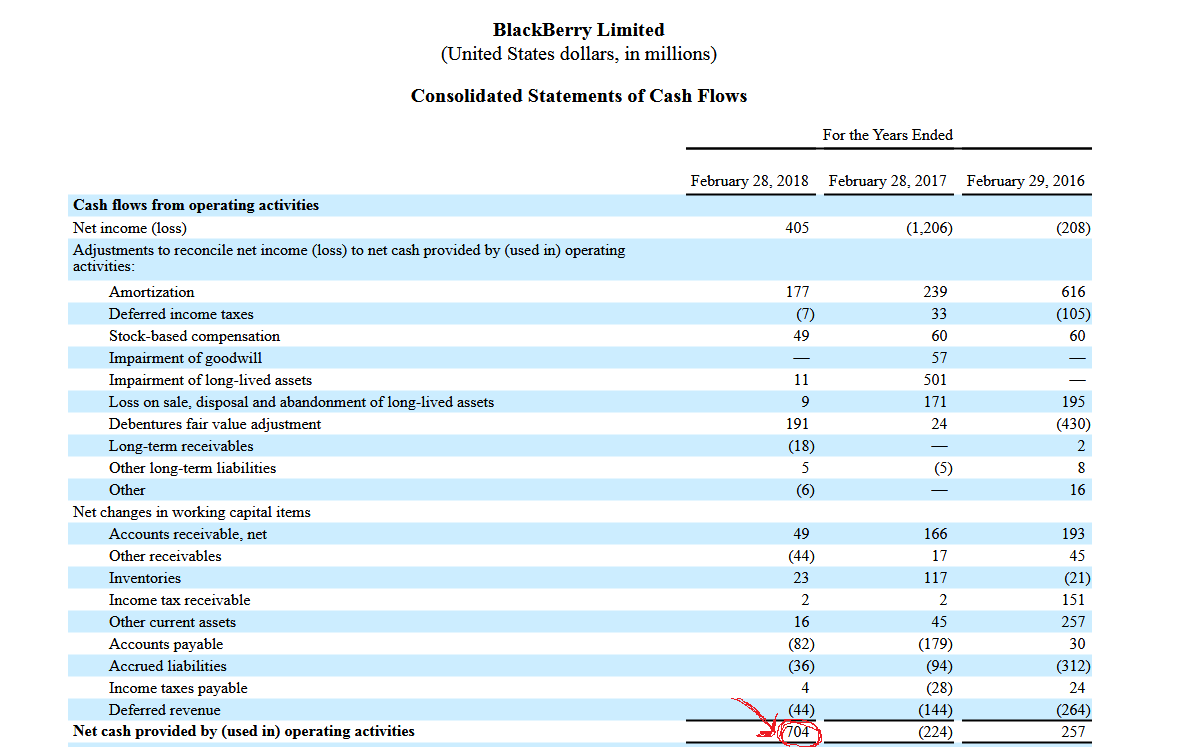Screen dimensions: 1183x747
Task: Click the (430) debentures adjustment value
Action: [x=1073, y=424]
